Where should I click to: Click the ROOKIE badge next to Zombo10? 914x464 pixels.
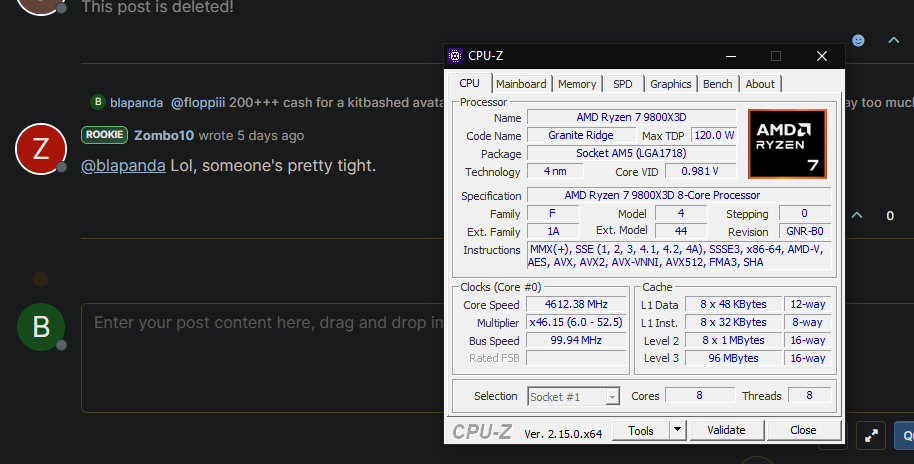104,135
